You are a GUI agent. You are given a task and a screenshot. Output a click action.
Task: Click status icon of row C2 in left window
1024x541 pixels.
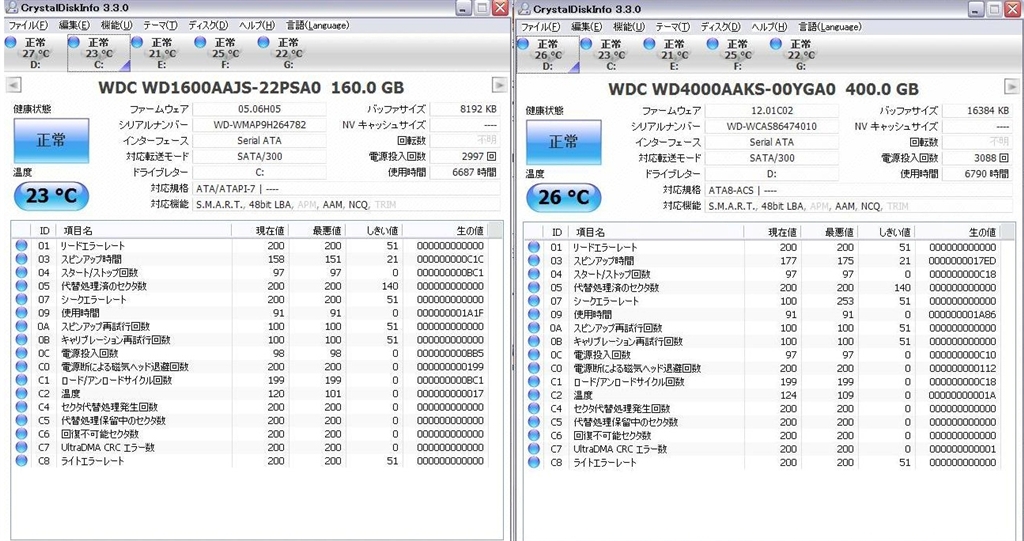22,393
